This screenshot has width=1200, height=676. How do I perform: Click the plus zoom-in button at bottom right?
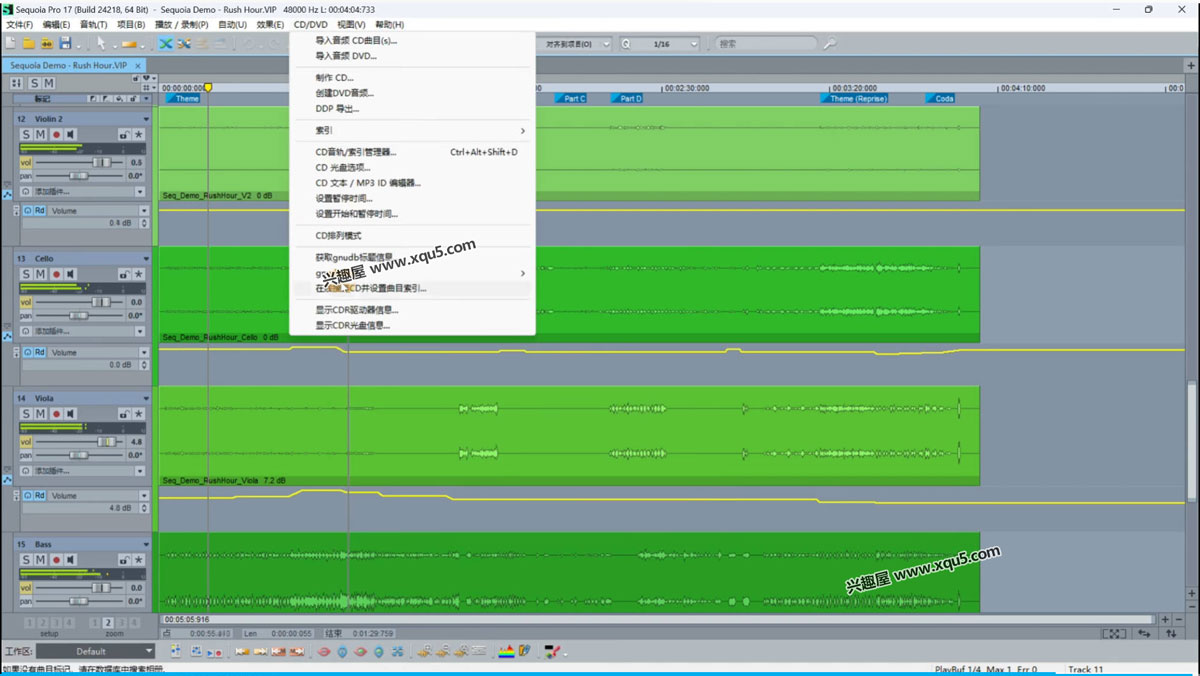1165,620
